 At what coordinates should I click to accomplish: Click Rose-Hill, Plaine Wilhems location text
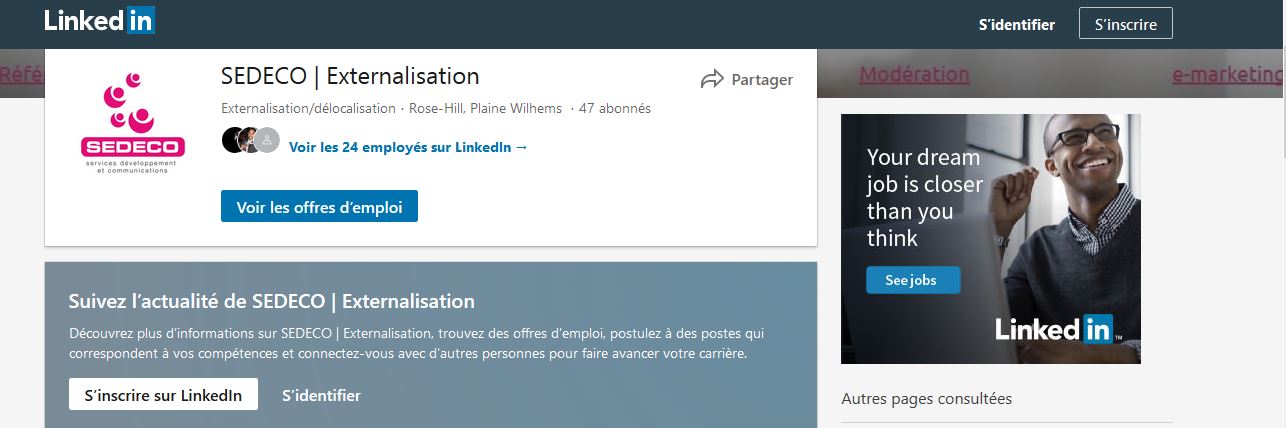tap(485, 108)
